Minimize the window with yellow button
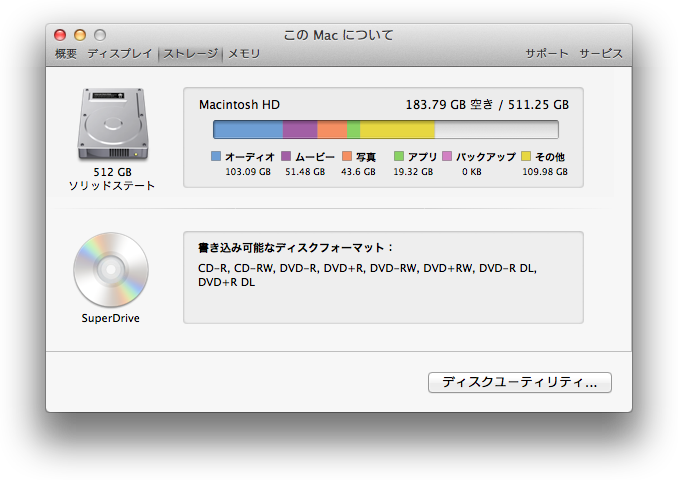 [80, 35]
